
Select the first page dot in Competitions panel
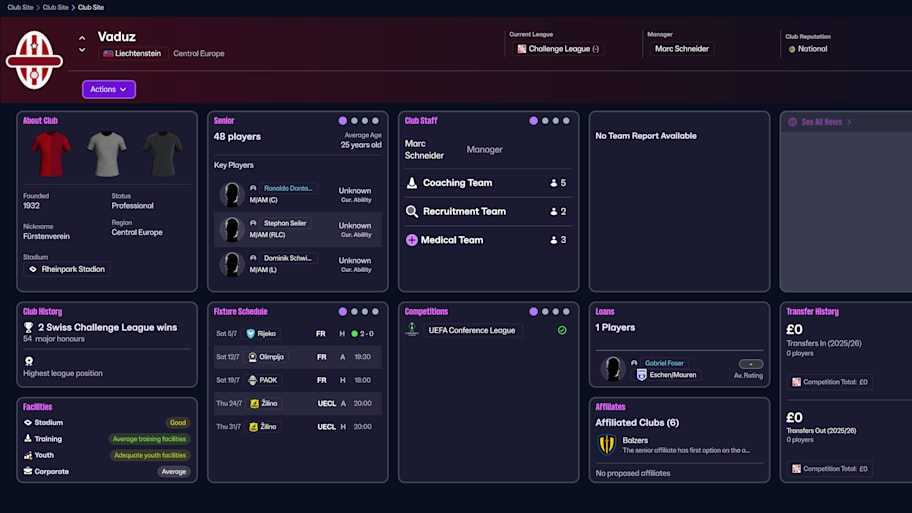[x=533, y=312]
